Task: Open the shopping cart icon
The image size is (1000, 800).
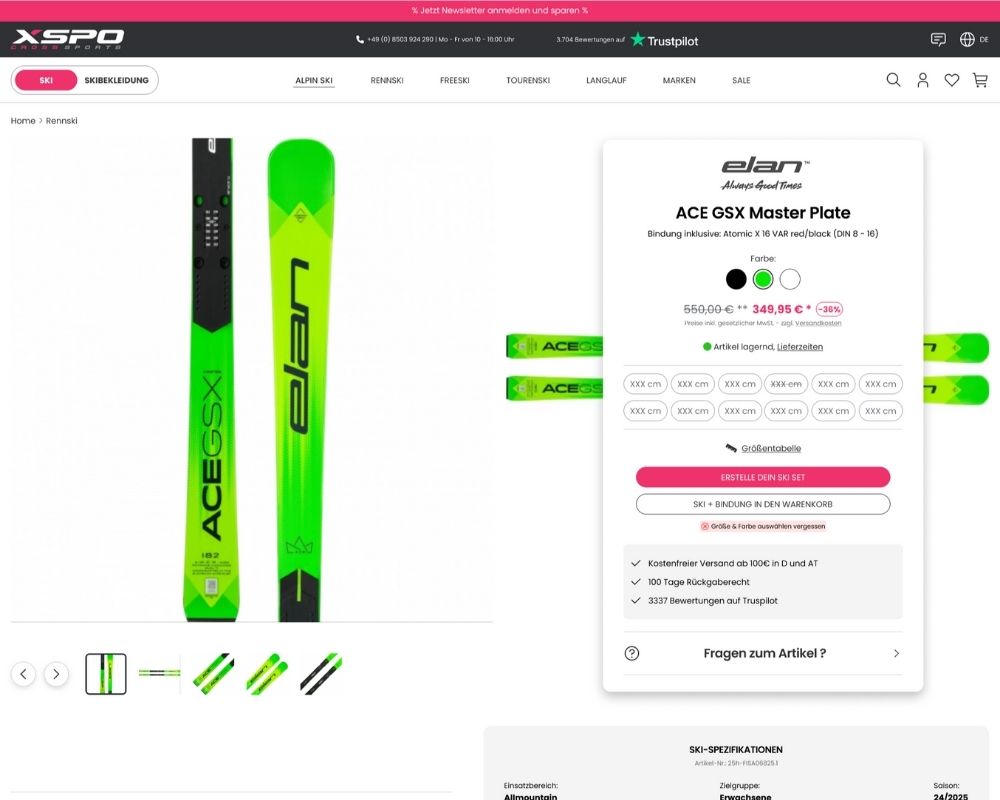Action: click(980, 80)
